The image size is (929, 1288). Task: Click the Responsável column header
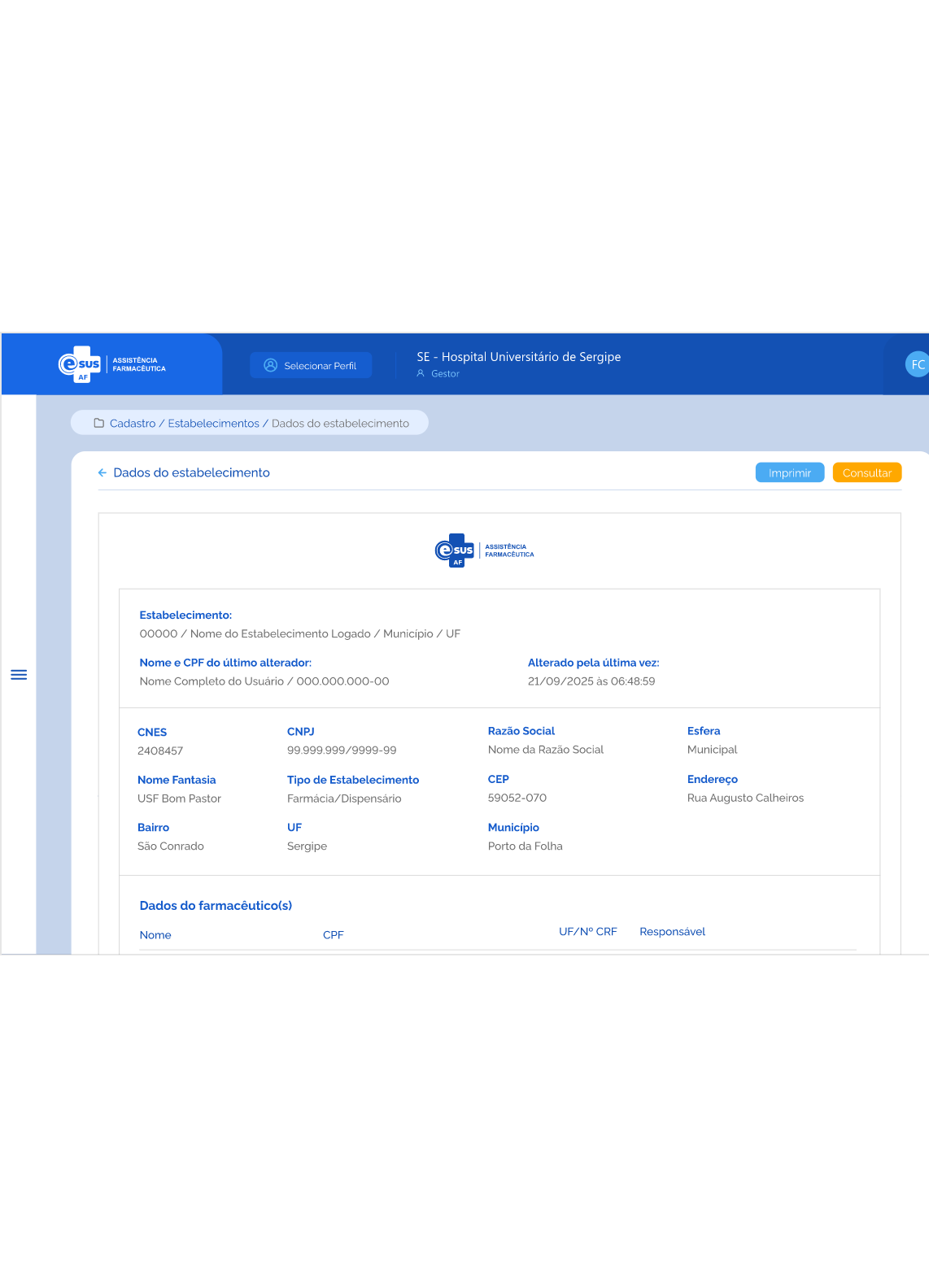pos(672,932)
